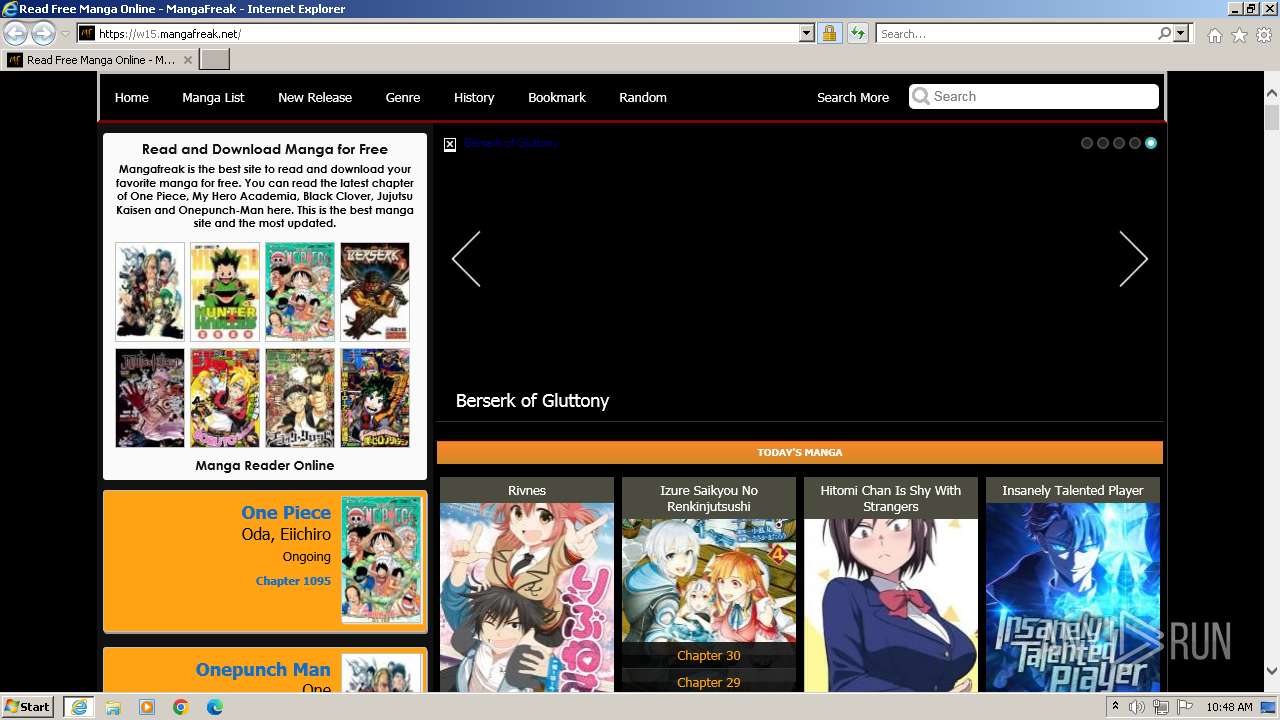Image resolution: width=1280 pixels, height=720 pixels.
Task: Click the page scrollbar down arrow
Action: click(1272, 671)
